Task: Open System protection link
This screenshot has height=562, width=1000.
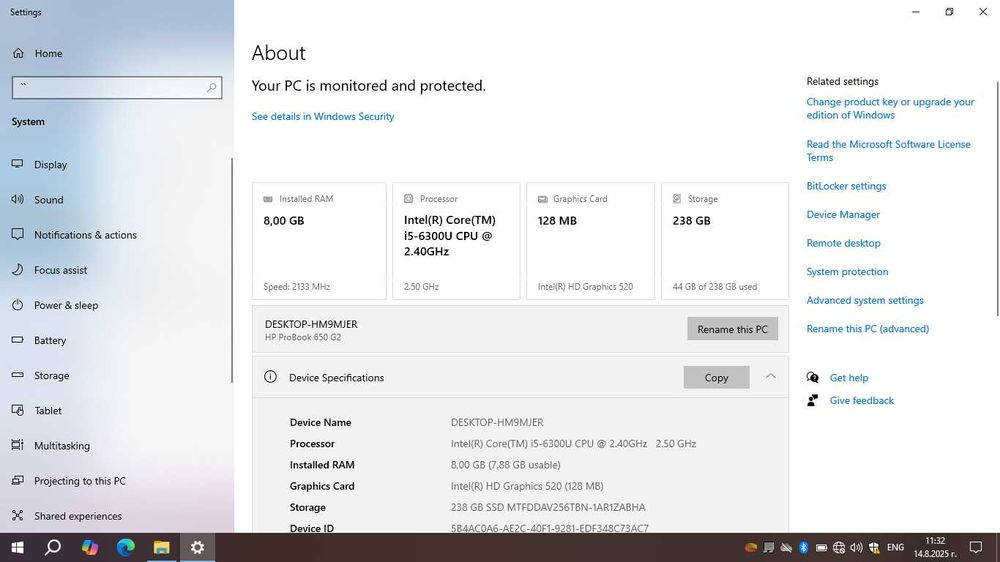Action: pos(847,272)
